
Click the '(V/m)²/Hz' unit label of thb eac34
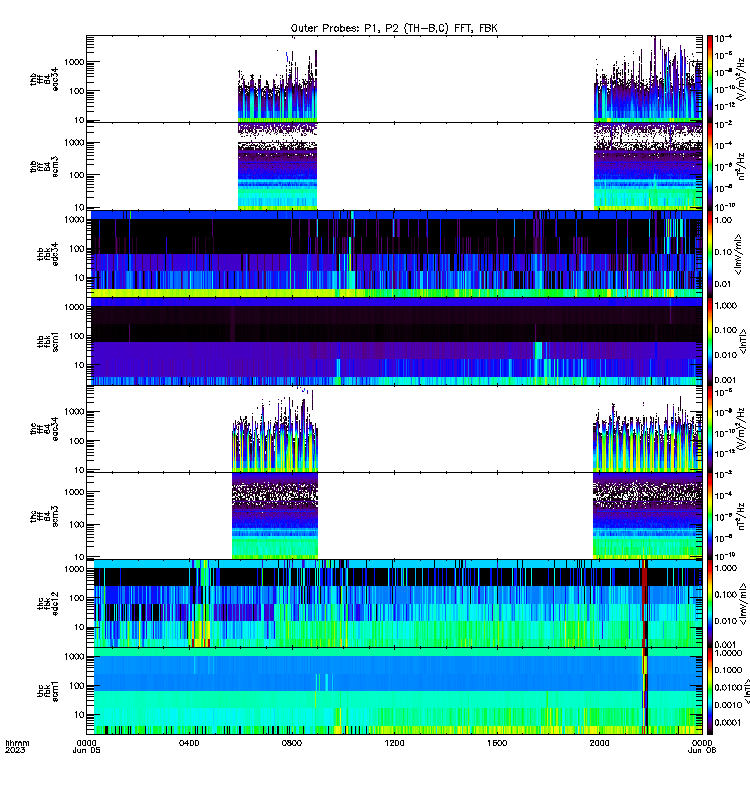coord(743,79)
